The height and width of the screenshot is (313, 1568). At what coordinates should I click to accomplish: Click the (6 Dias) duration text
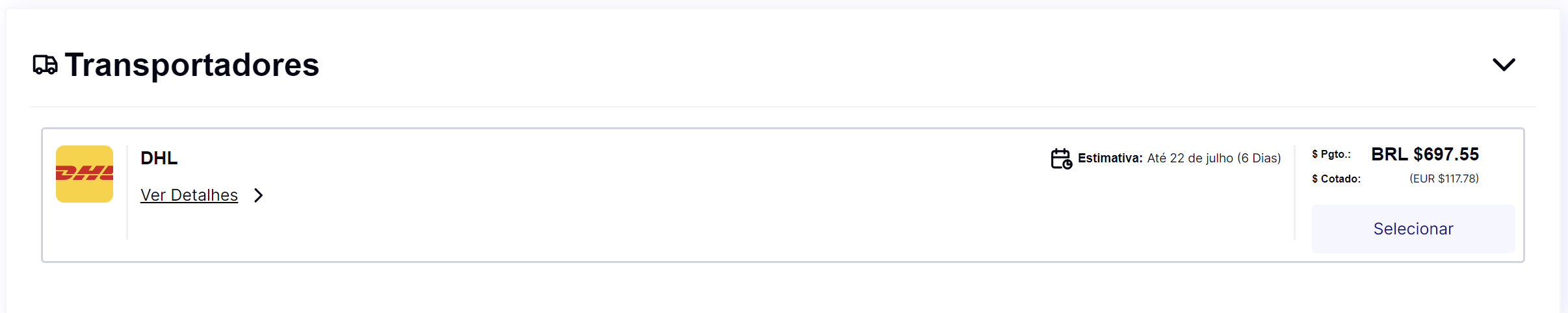(x=1259, y=158)
